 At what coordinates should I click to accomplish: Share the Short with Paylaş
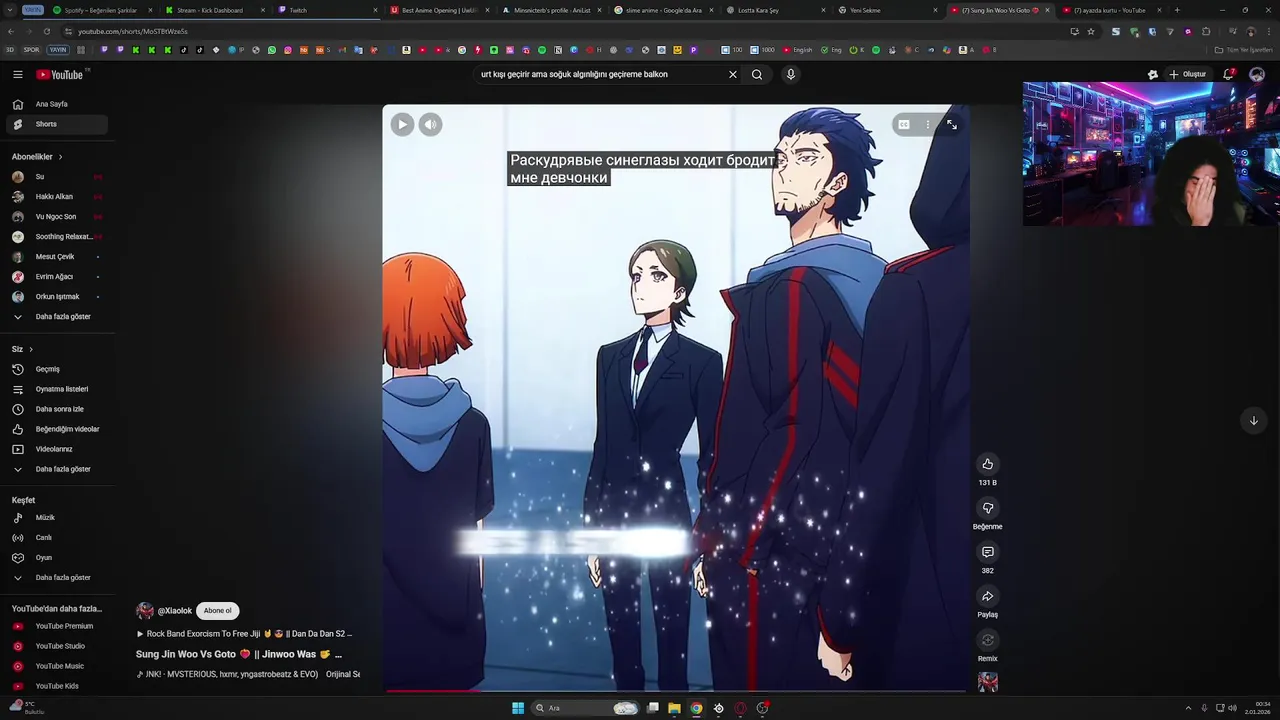point(987,596)
